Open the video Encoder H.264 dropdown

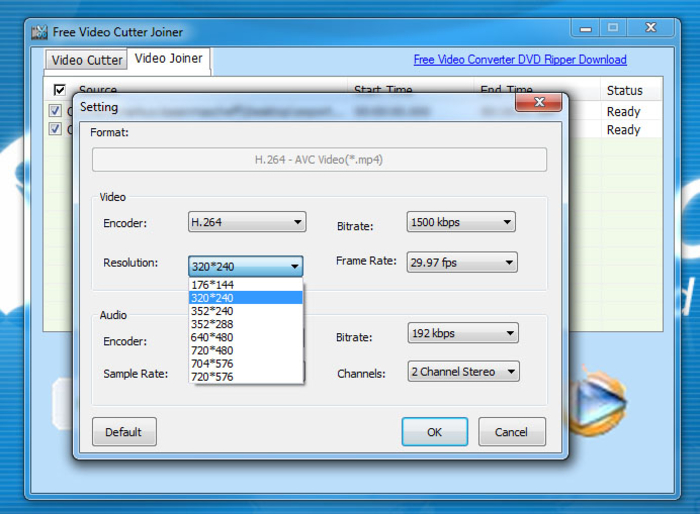click(247, 222)
